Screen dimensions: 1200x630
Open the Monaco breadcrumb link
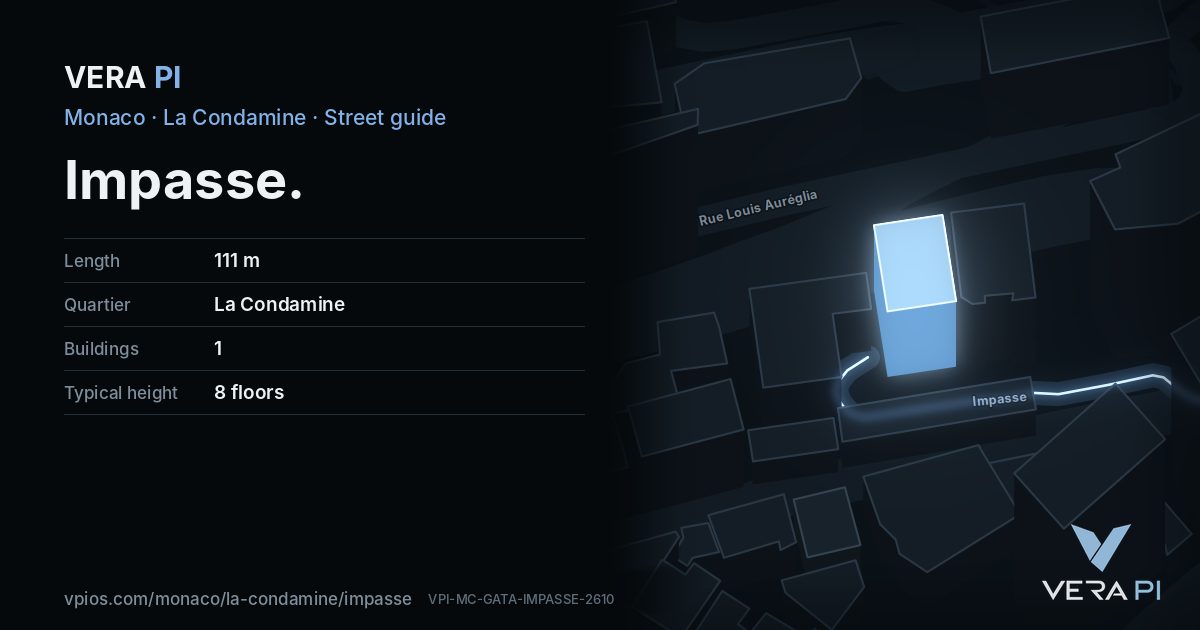click(104, 117)
